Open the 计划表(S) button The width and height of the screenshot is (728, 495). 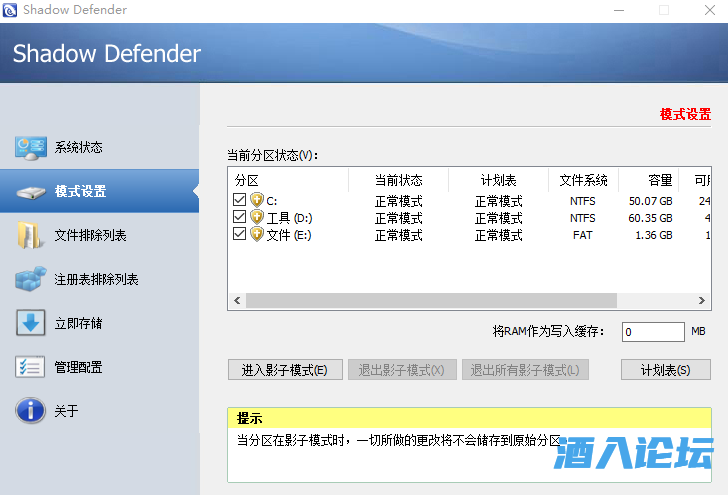[666, 370]
